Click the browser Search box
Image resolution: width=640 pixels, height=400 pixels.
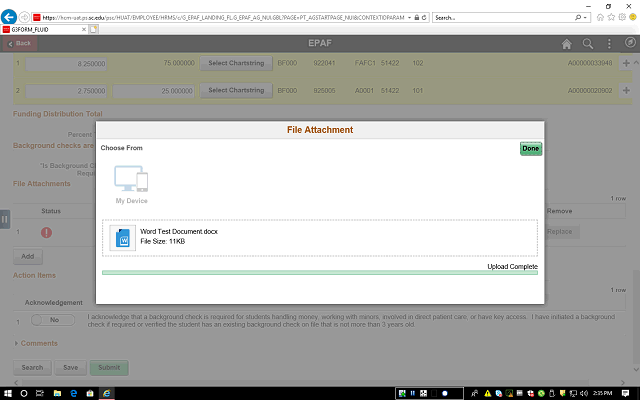pyautogui.click(x=503, y=18)
